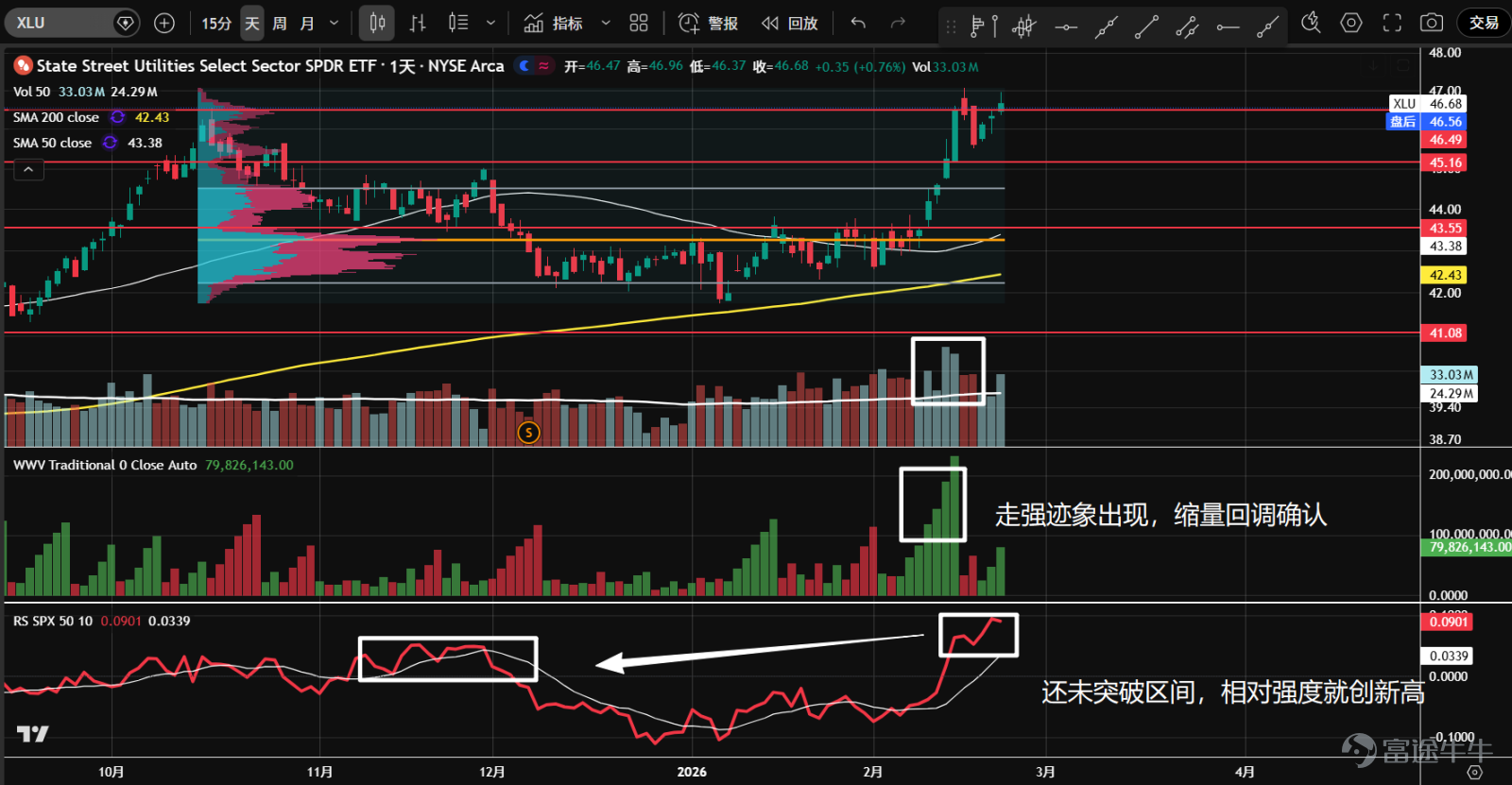This screenshot has height=785, width=1512.
Task: Click the time axis settings gear icon
Action: 1475,772
